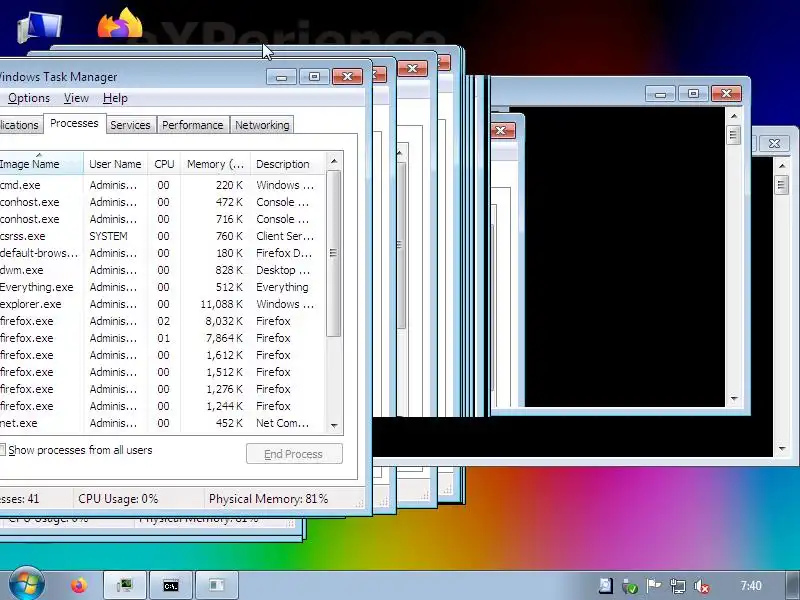The width and height of the screenshot is (800, 600).
Task: Select the csrss.exe process row
Action: tap(162, 236)
